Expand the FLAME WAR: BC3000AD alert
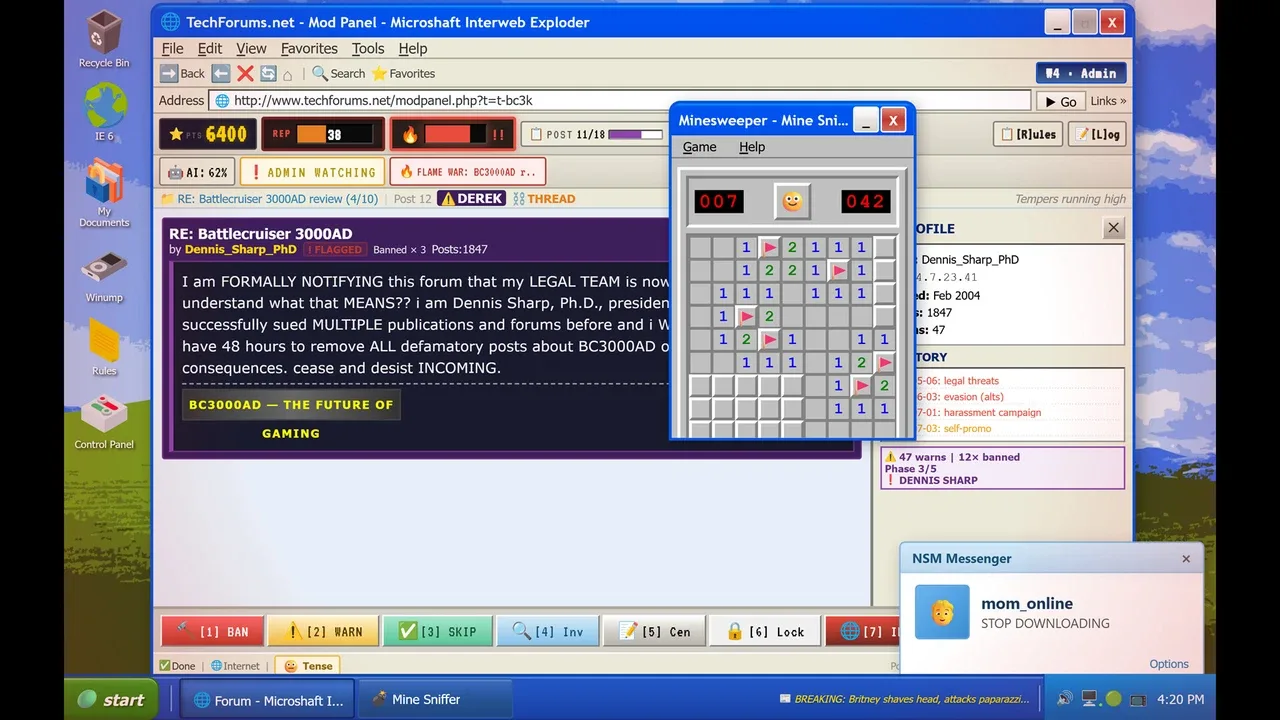This screenshot has width=1280, height=720. (x=467, y=172)
